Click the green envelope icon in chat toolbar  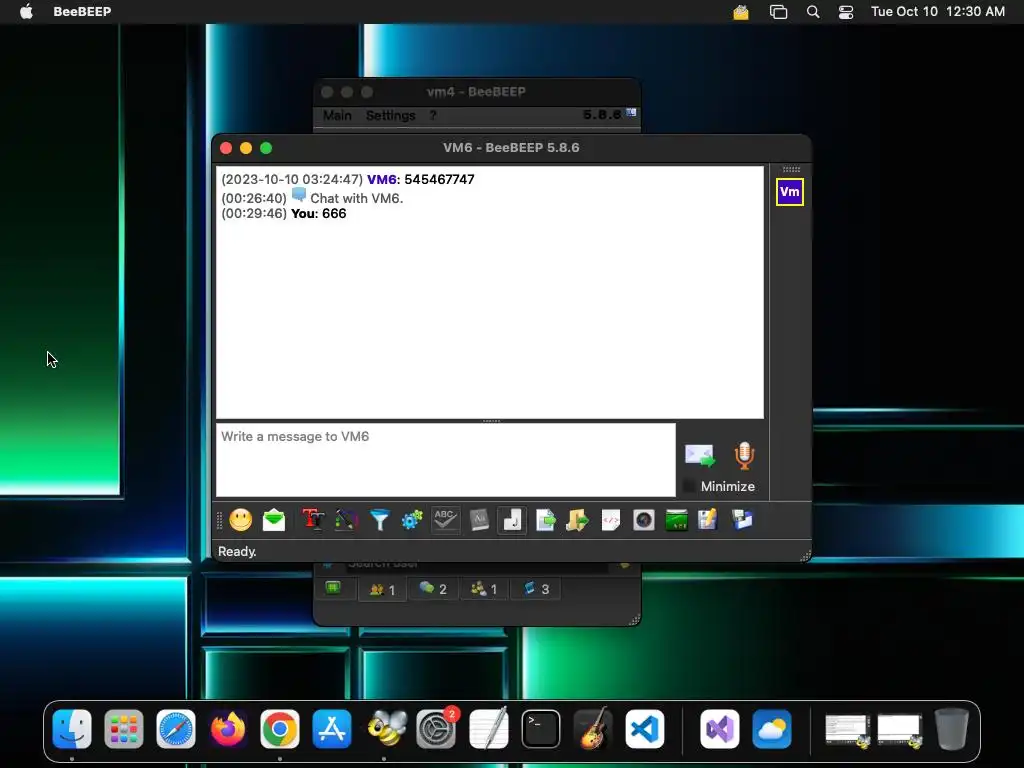click(274, 520)
